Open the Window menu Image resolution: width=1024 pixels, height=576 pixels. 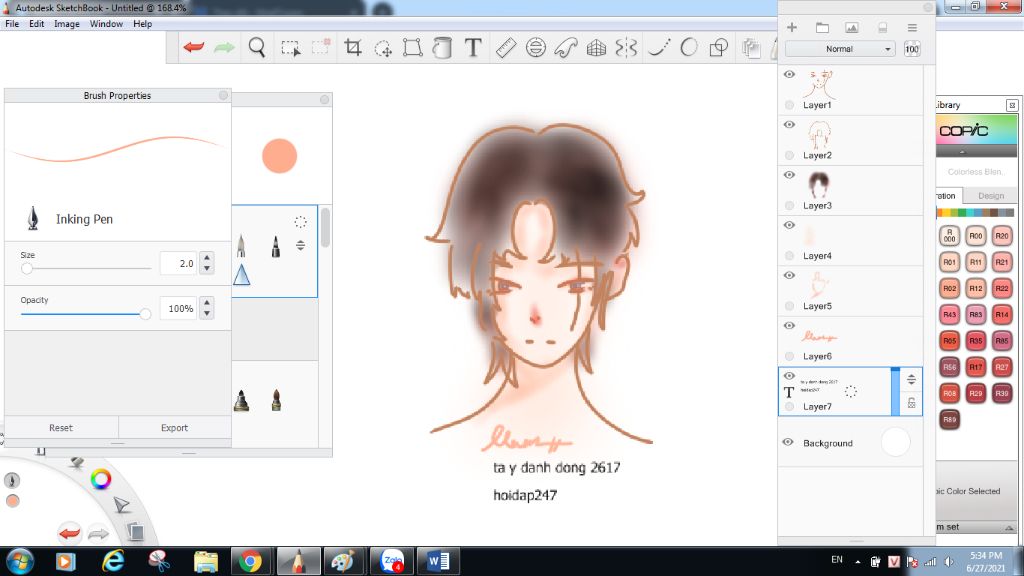click(106, 24)
